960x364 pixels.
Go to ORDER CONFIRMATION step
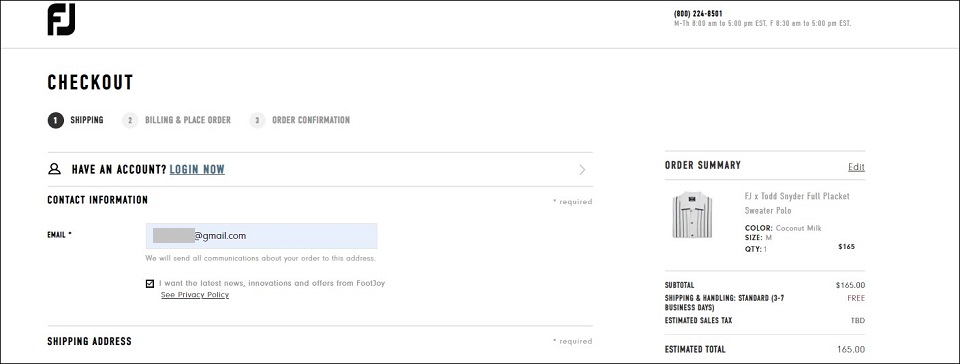pyautogui.click(x=311, y=121)
